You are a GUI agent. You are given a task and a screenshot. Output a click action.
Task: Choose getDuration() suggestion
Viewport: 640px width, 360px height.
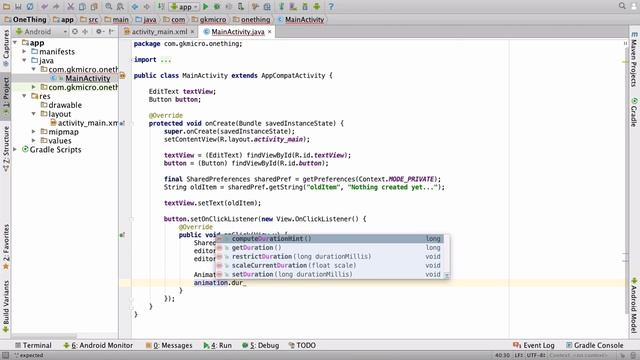click(x=330, y=248)
